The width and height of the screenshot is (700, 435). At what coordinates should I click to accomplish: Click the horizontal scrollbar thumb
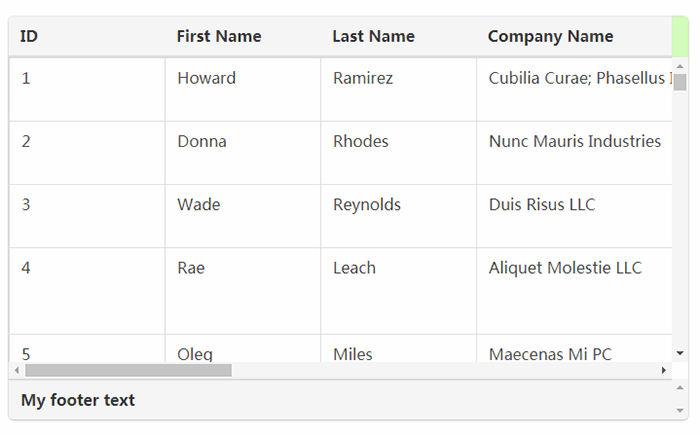tap(128, 370)
